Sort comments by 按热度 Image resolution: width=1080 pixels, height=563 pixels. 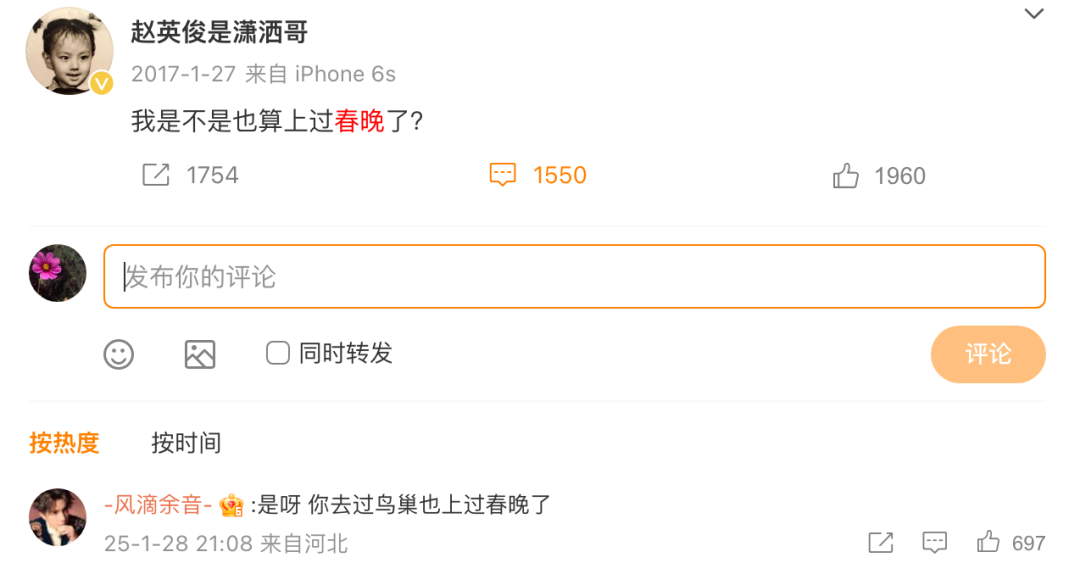(64, 443)
